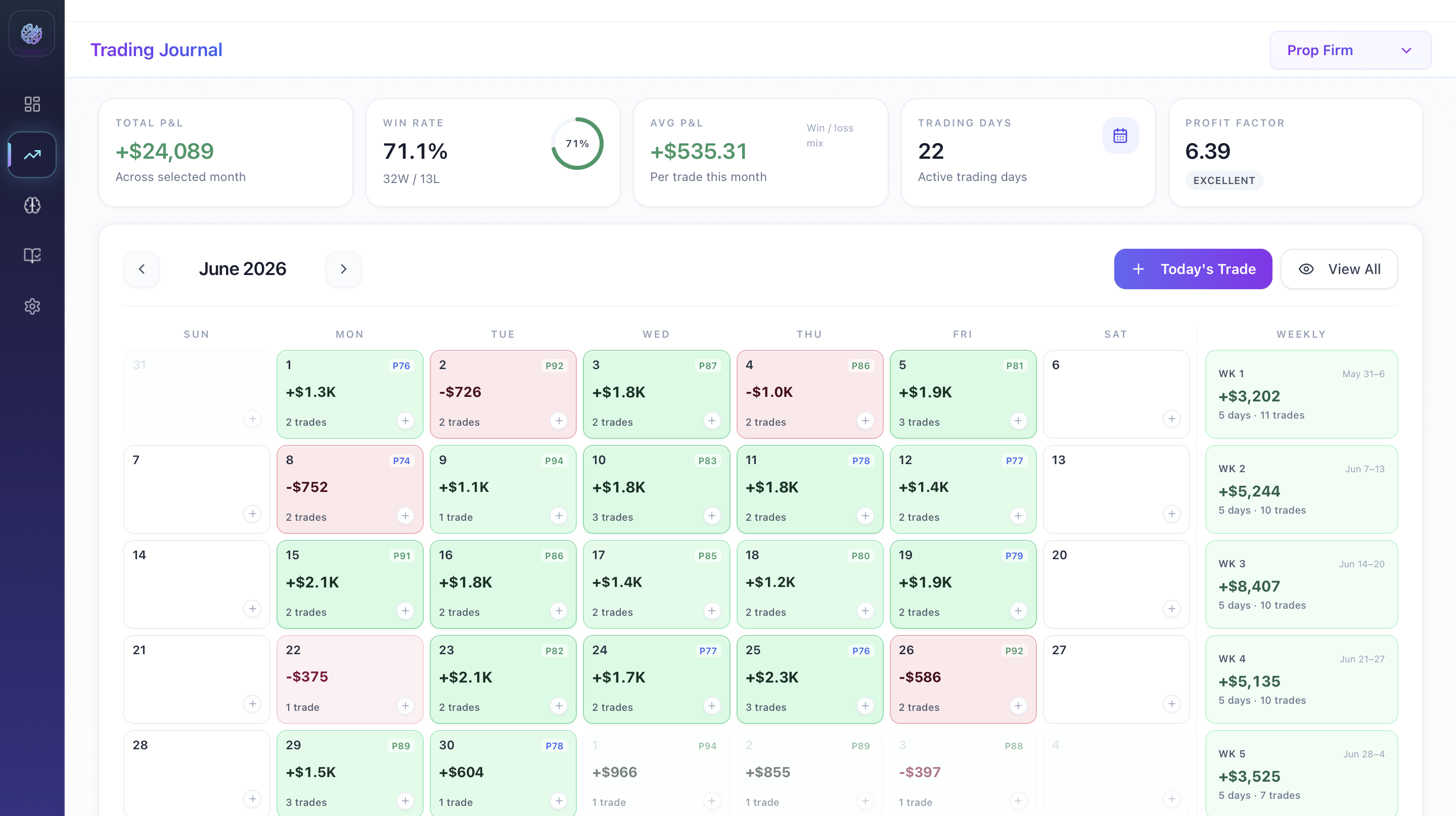Add a trade on June 2 plus icon

coord(559,421)
